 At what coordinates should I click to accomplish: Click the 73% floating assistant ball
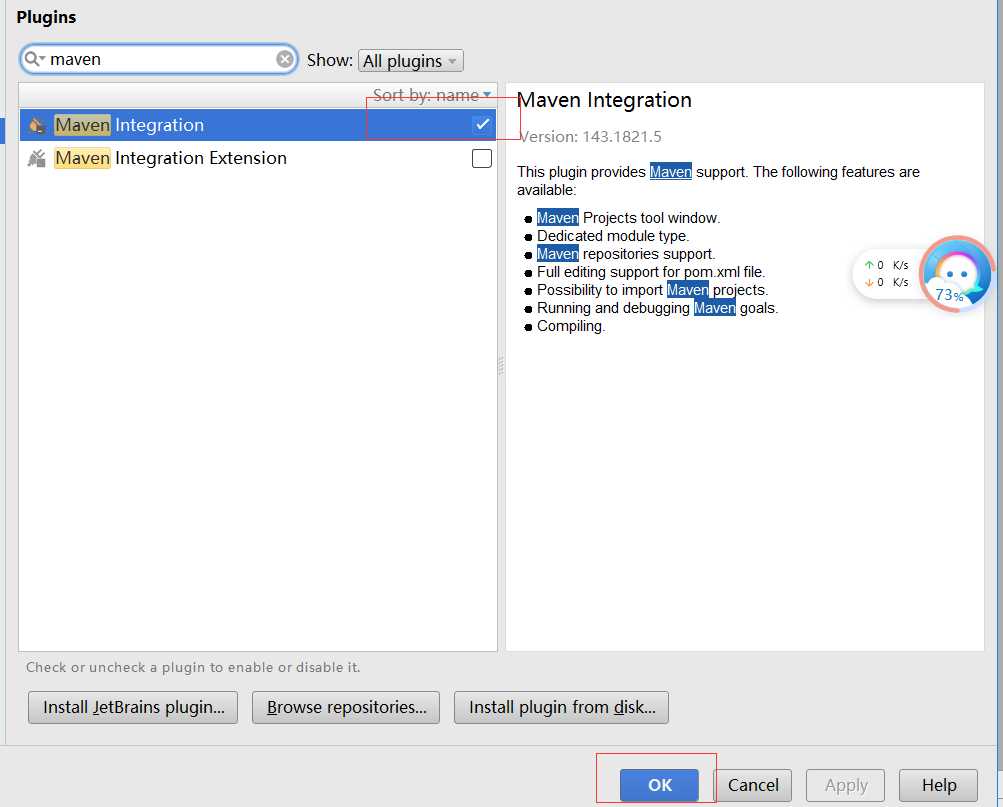pos(956,274)
